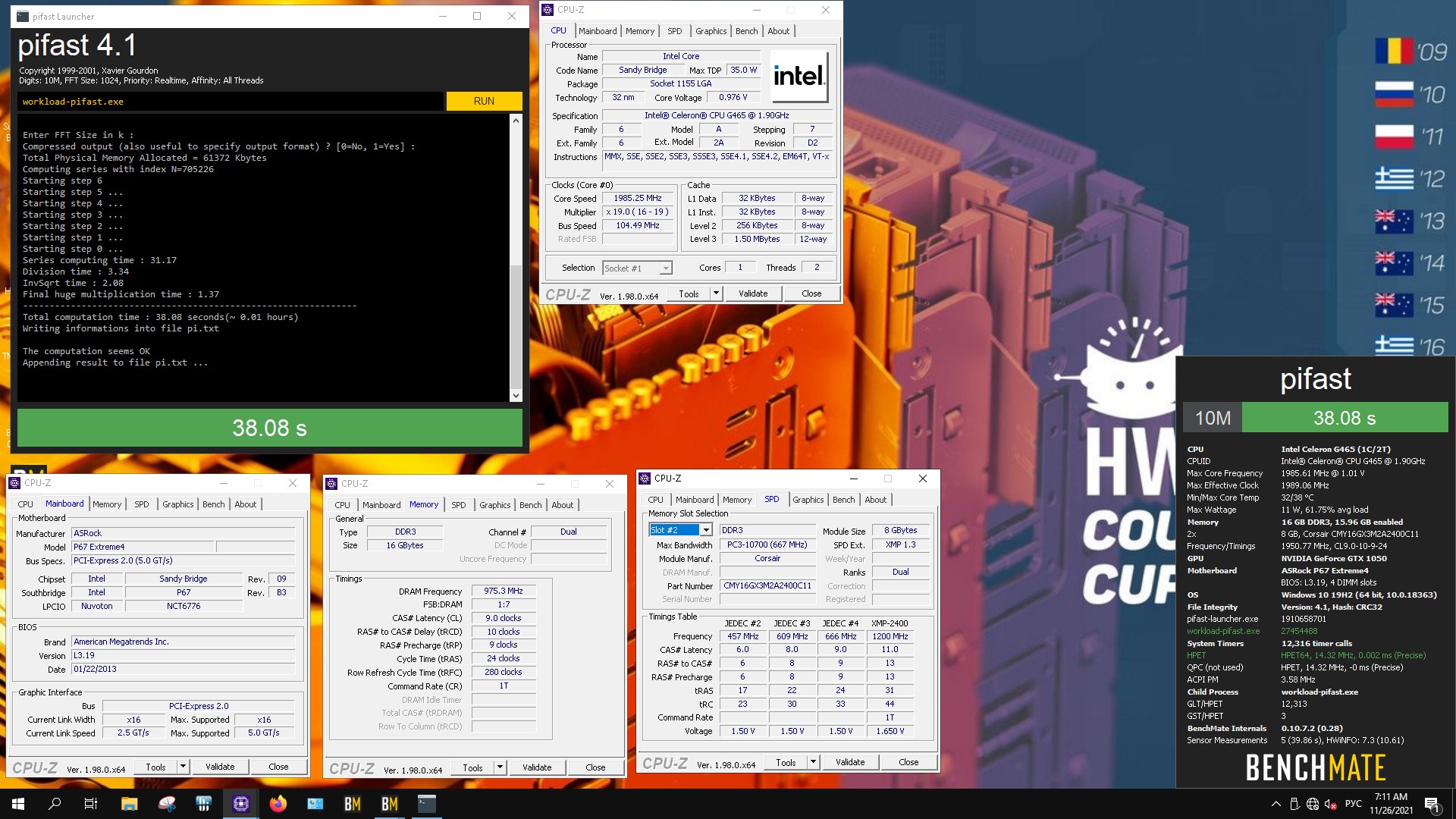Click the Multiplier value x 19.0 (16 - 19)
This screenshot has height=819, width=1456.
coord(638,212)
